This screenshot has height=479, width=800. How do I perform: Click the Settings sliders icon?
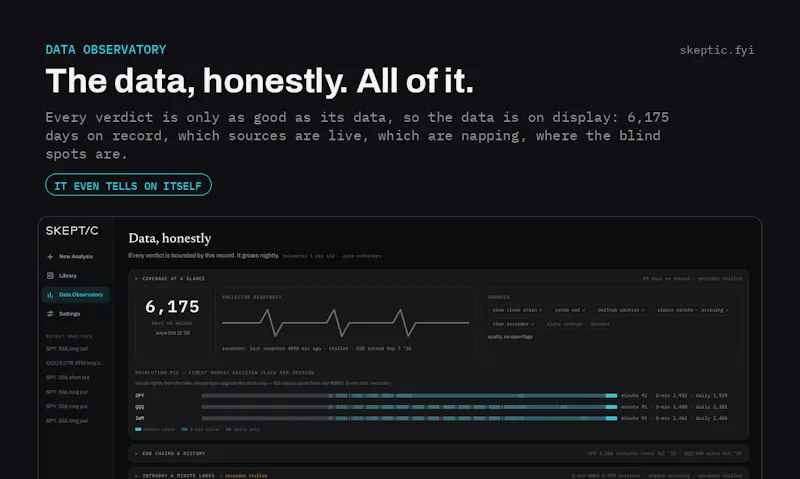[50, 314]
